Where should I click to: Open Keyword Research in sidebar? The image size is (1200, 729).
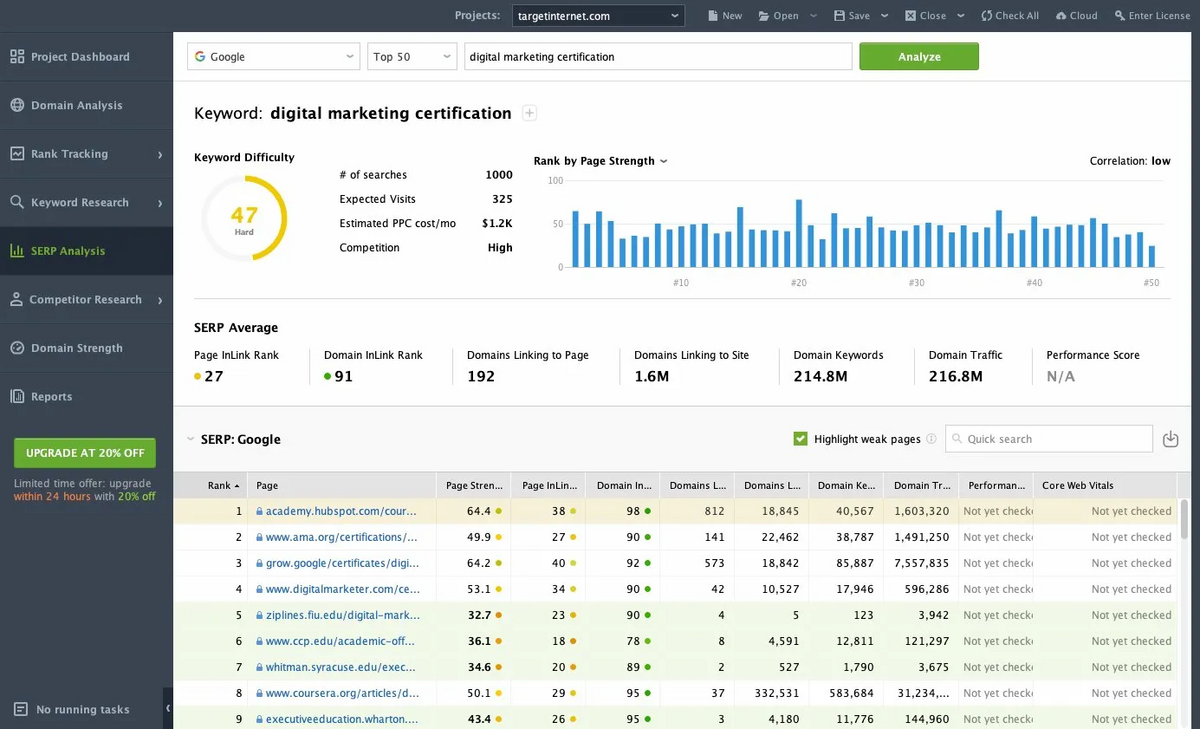tap(86, 202)
